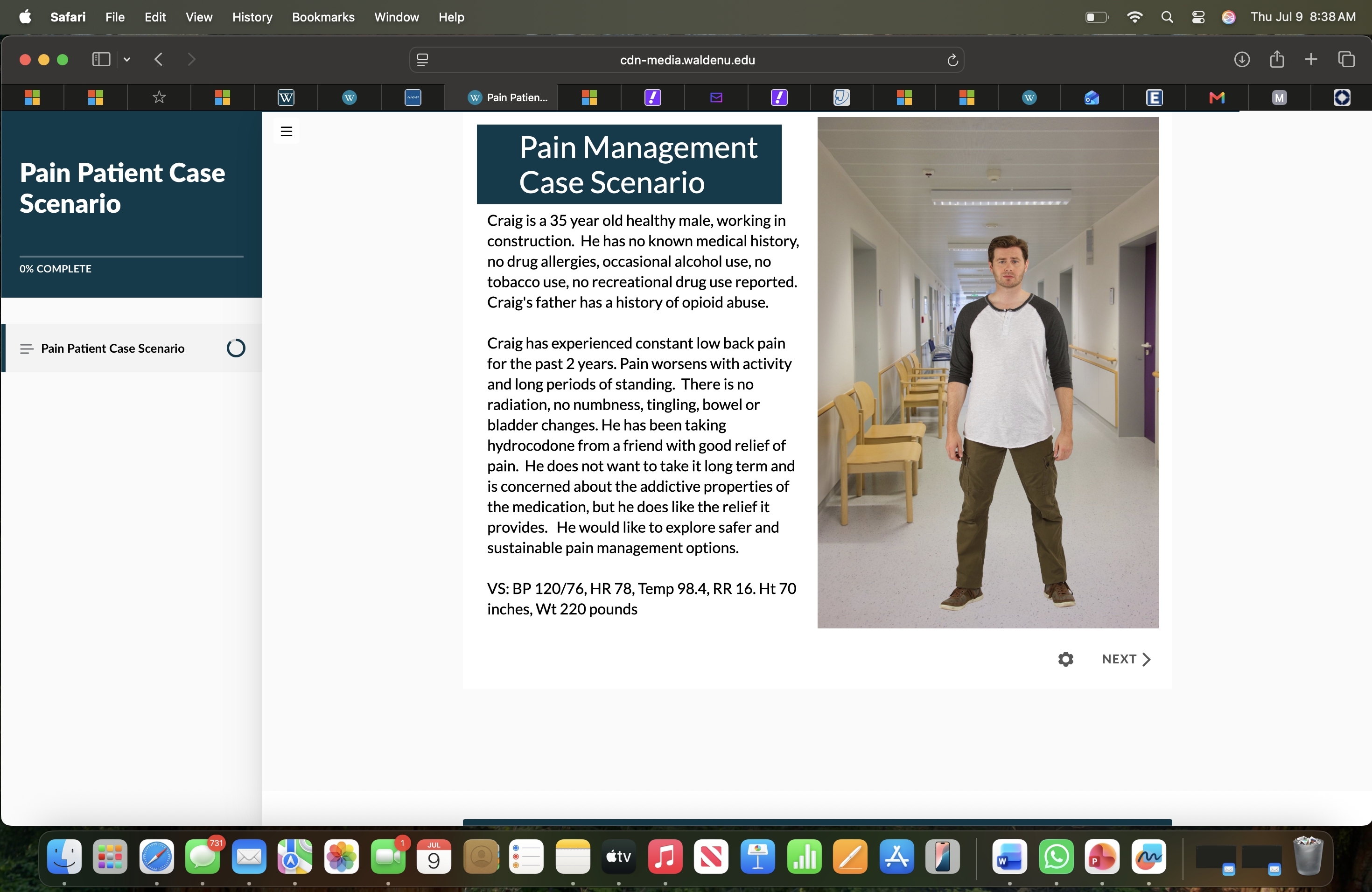
Task: Click the cdn-media.waldenu.edu address field
Action: pos(686,60)
